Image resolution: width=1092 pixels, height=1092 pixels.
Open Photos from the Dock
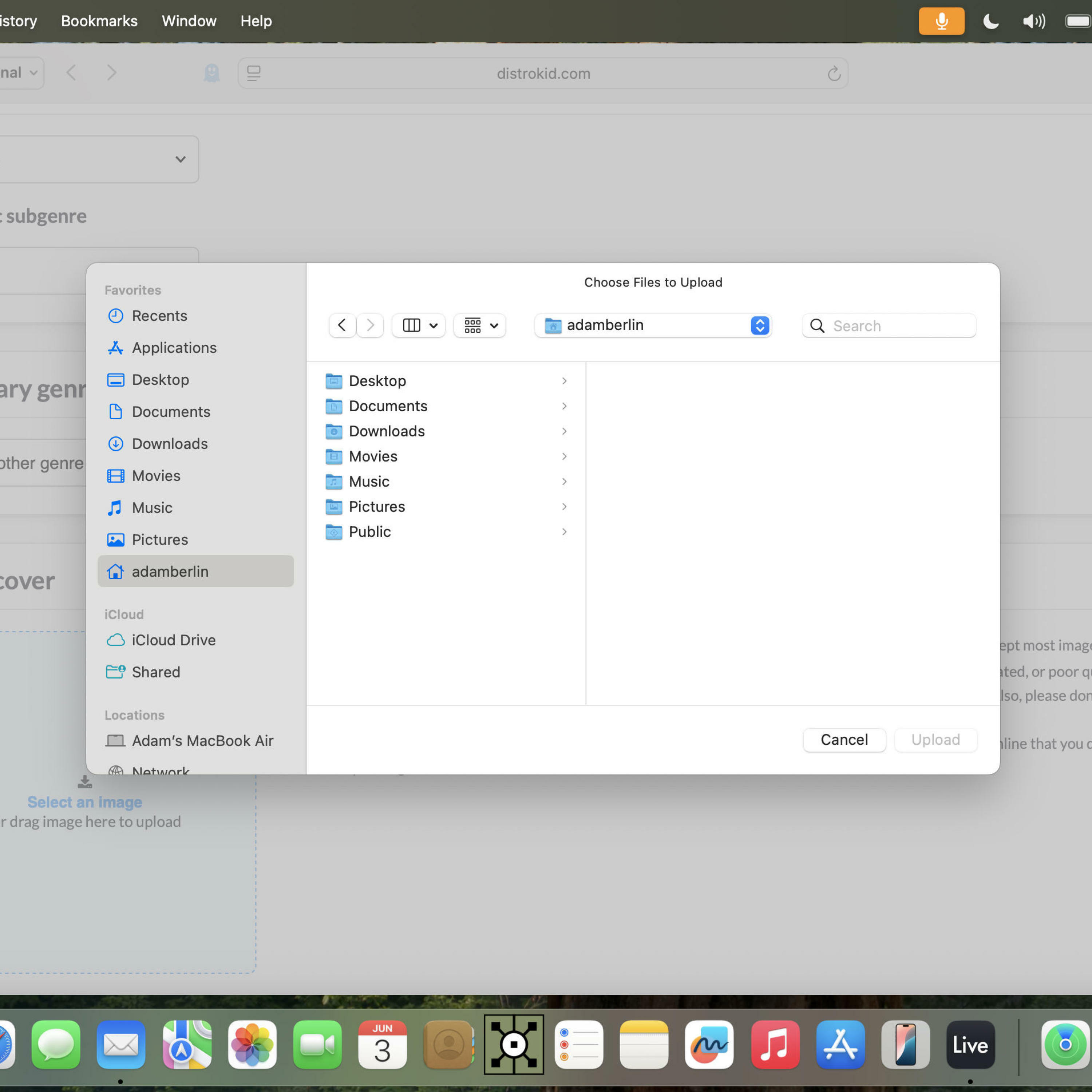252,1045
